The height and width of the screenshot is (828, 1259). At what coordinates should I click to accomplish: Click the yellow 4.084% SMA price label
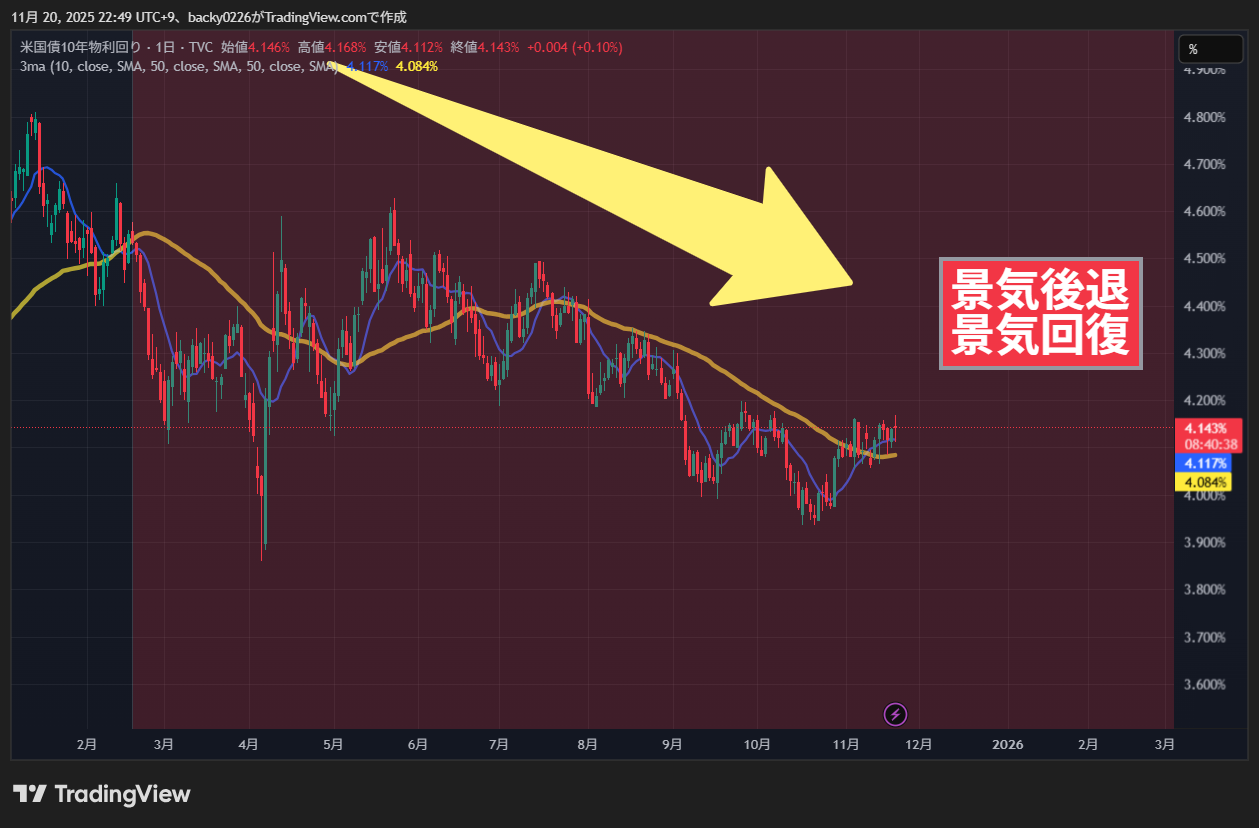1204,483
